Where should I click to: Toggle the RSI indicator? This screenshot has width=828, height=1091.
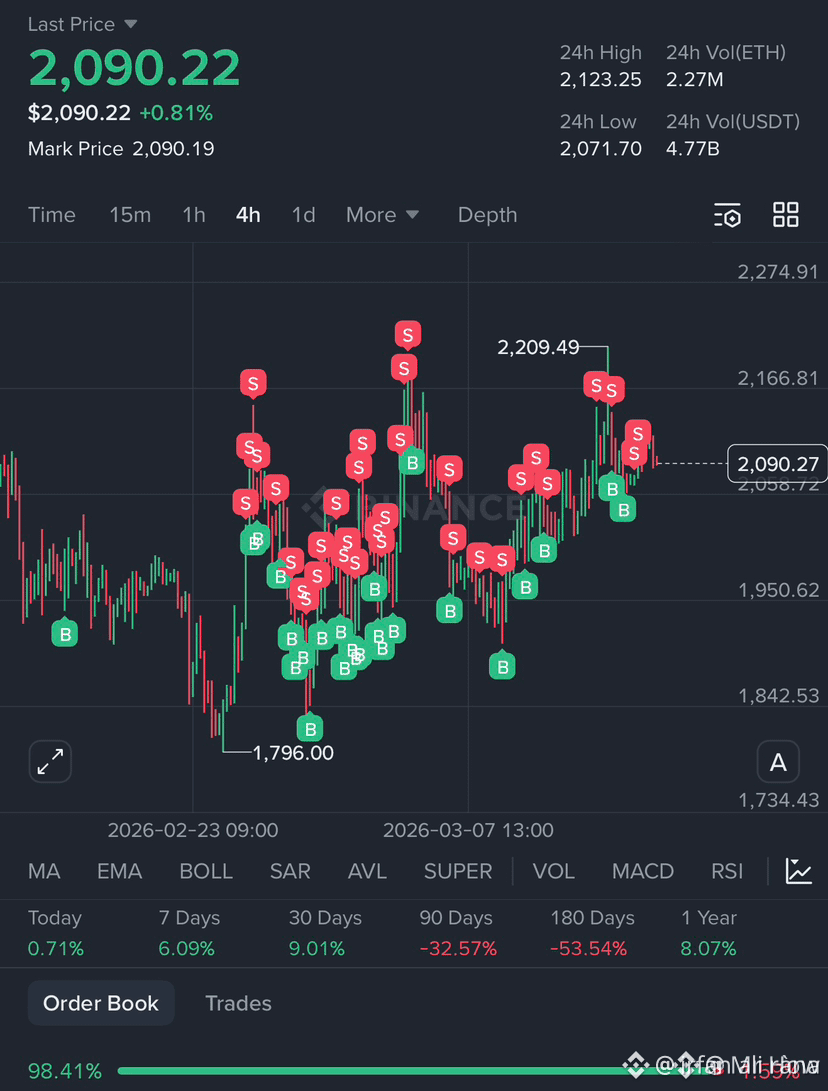(x=727, y=871)
